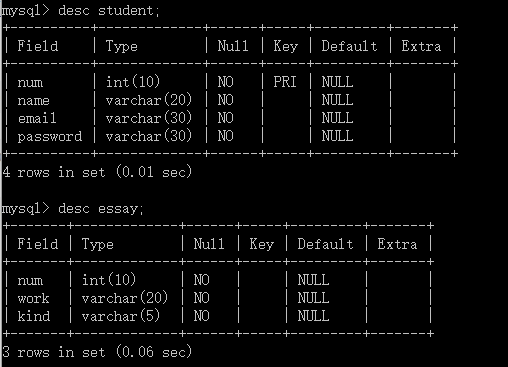Click '3 rows in set (0.06 sec)' text

[x=97, y=352]
